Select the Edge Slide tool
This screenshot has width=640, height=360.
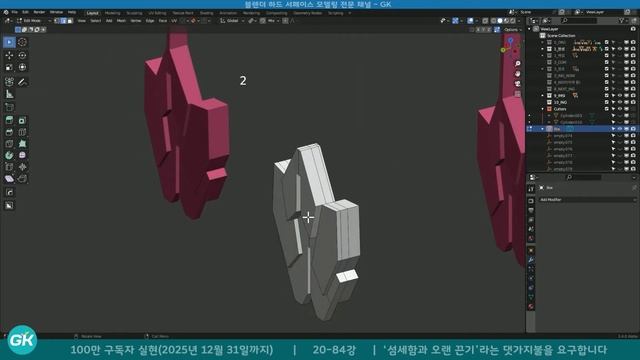point(9,167)
